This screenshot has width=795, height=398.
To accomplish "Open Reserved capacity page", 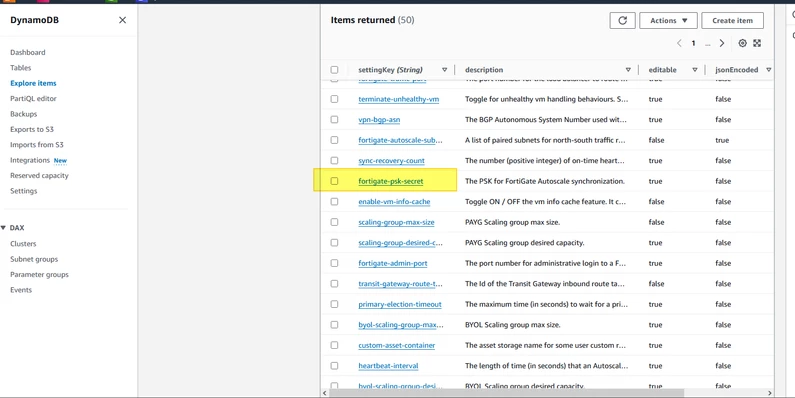I will 39,175.
